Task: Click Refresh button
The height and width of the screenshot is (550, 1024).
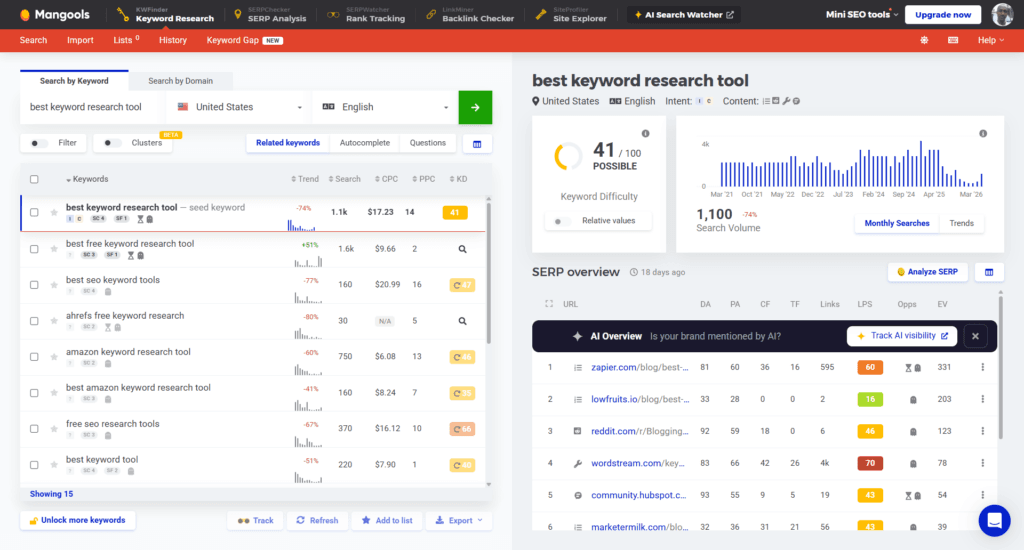Action: pyautogui.click(x=317, y=521)
